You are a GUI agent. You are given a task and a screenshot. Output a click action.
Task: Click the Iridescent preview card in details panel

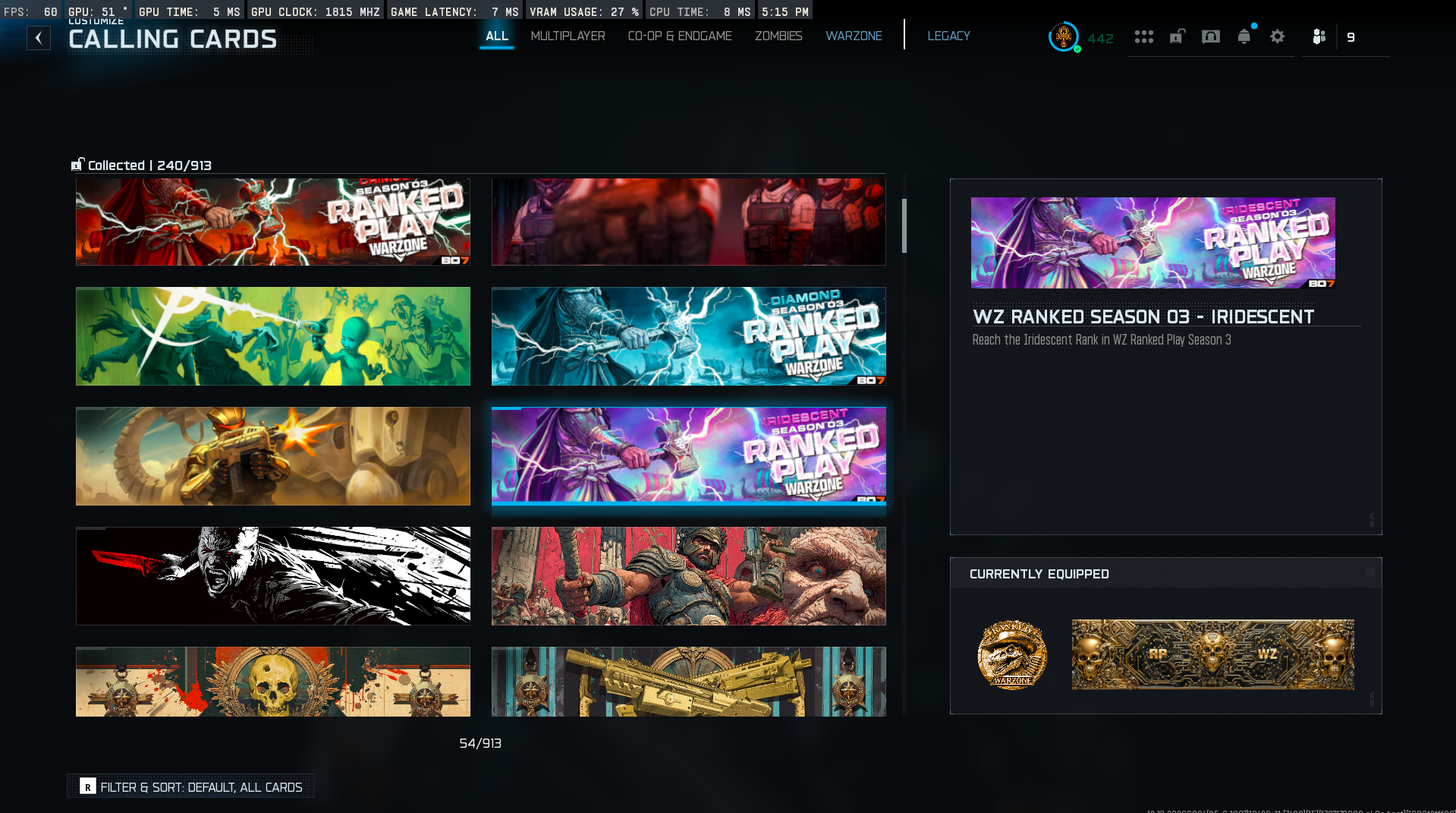coord(1153,243)
